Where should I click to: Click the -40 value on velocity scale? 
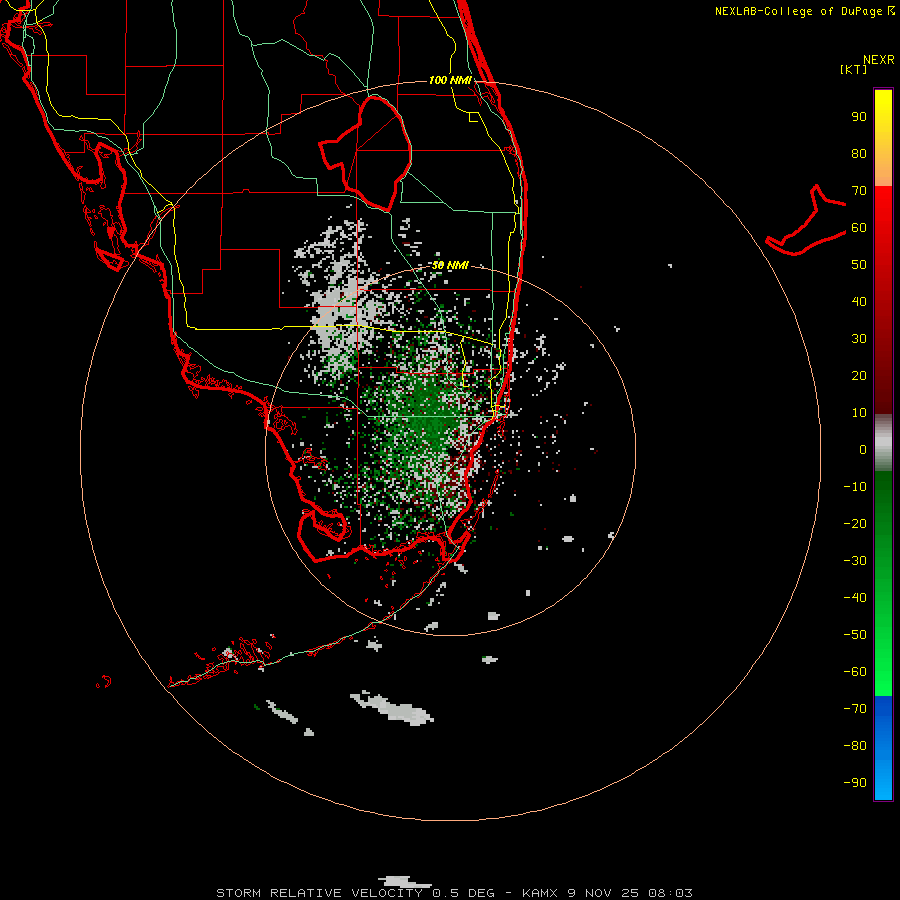click(x=855, y=598)
